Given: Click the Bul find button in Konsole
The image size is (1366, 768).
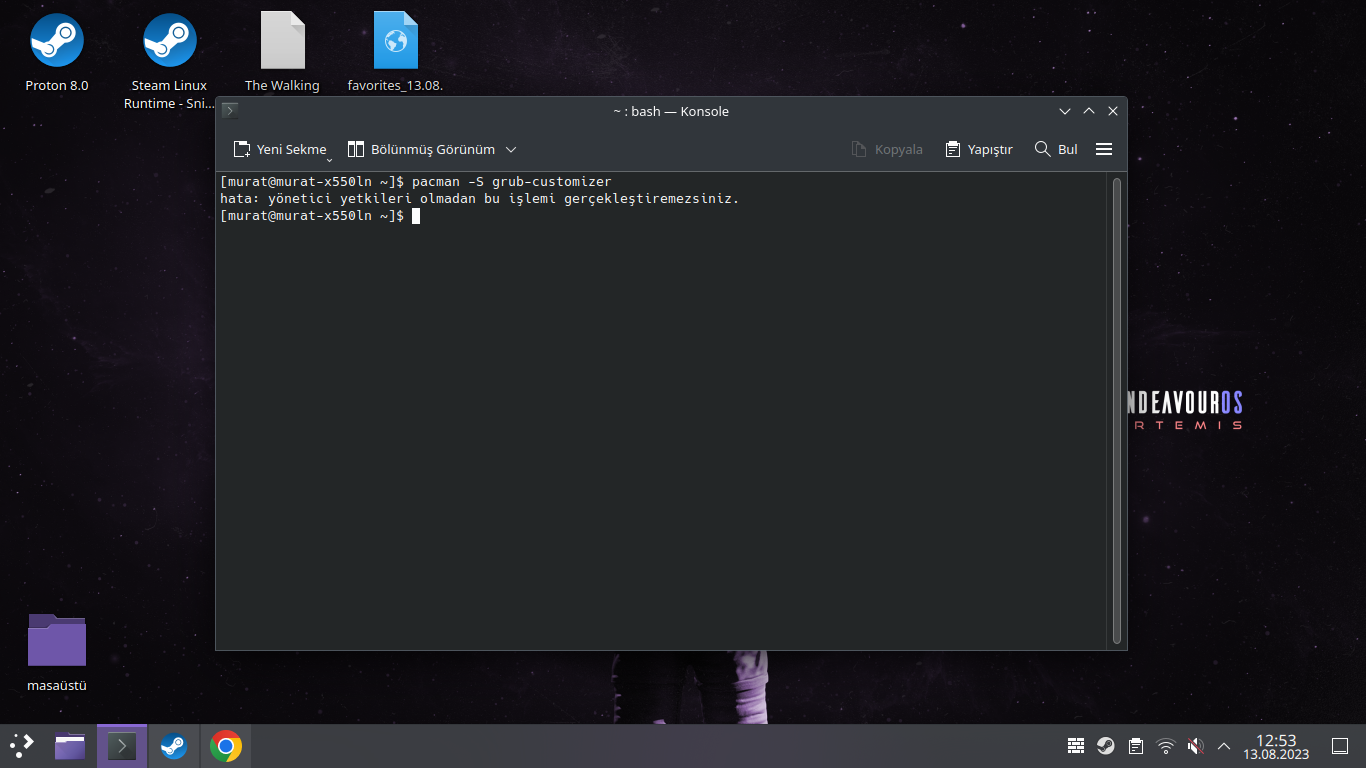Looking at the screenshot, I should pyautogui.click(x=1055, y=149).
